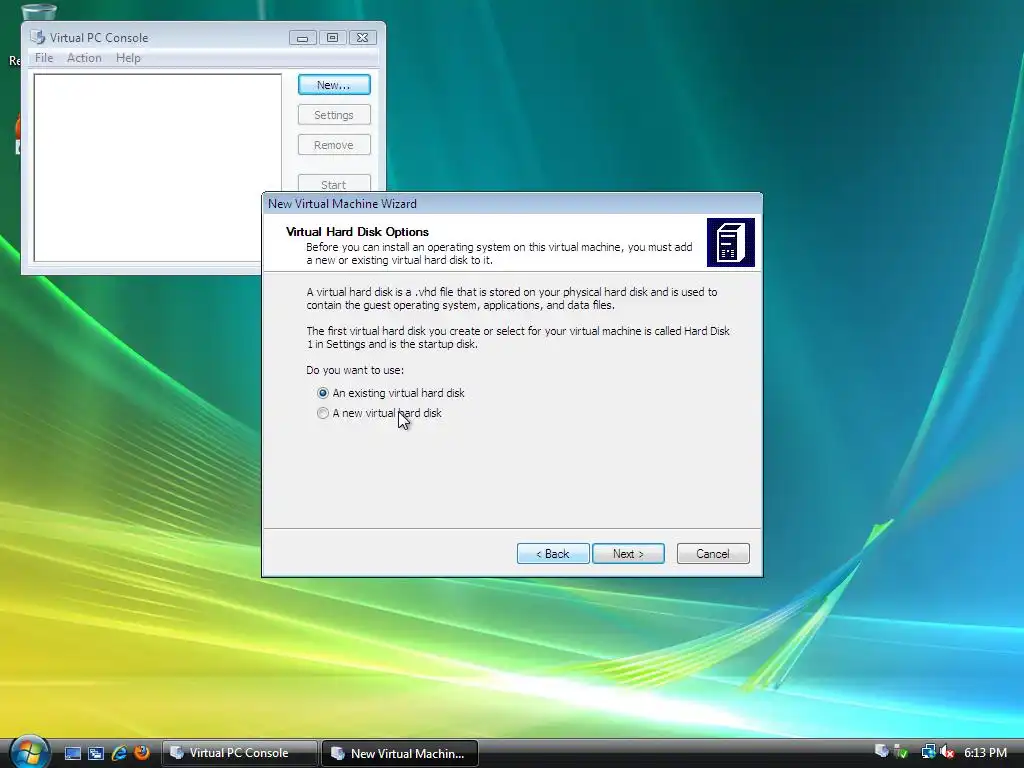The height and width of the screenshot is (768, 1024).
Task: Maximize the Virtual PC Console window
Action: coord(332,38)
